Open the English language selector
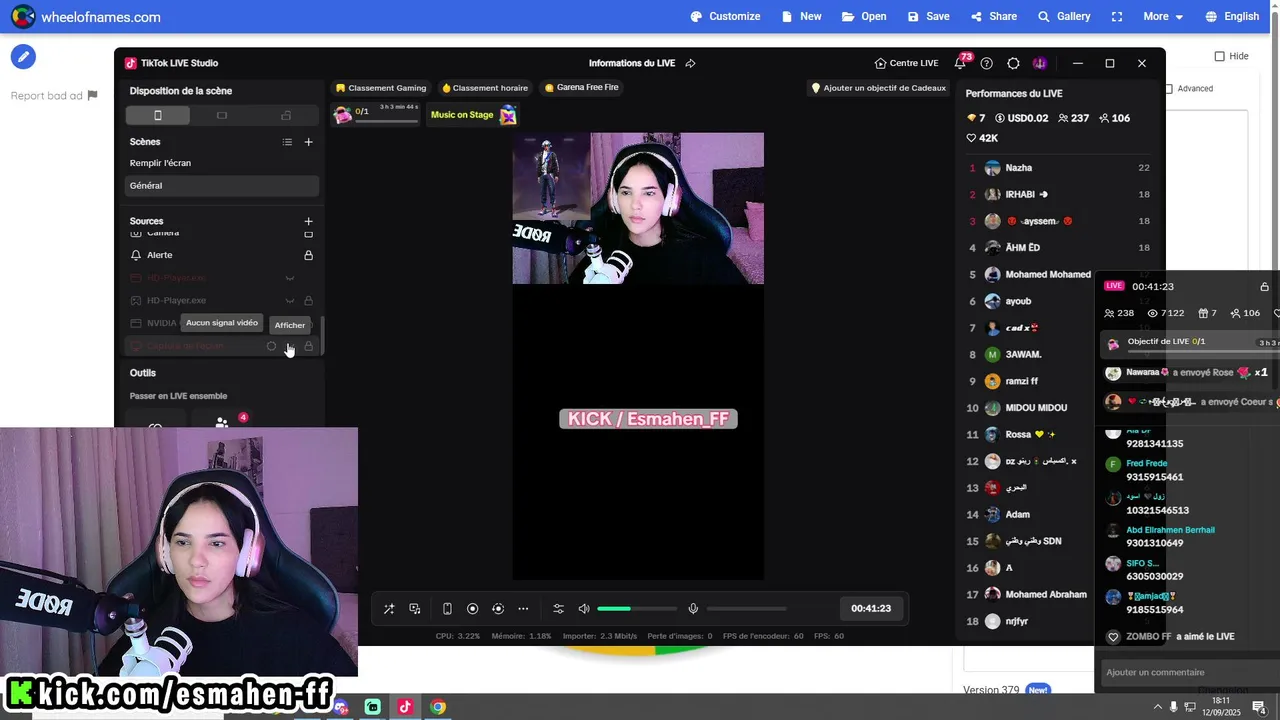1280x720 pixels. 1232,16
